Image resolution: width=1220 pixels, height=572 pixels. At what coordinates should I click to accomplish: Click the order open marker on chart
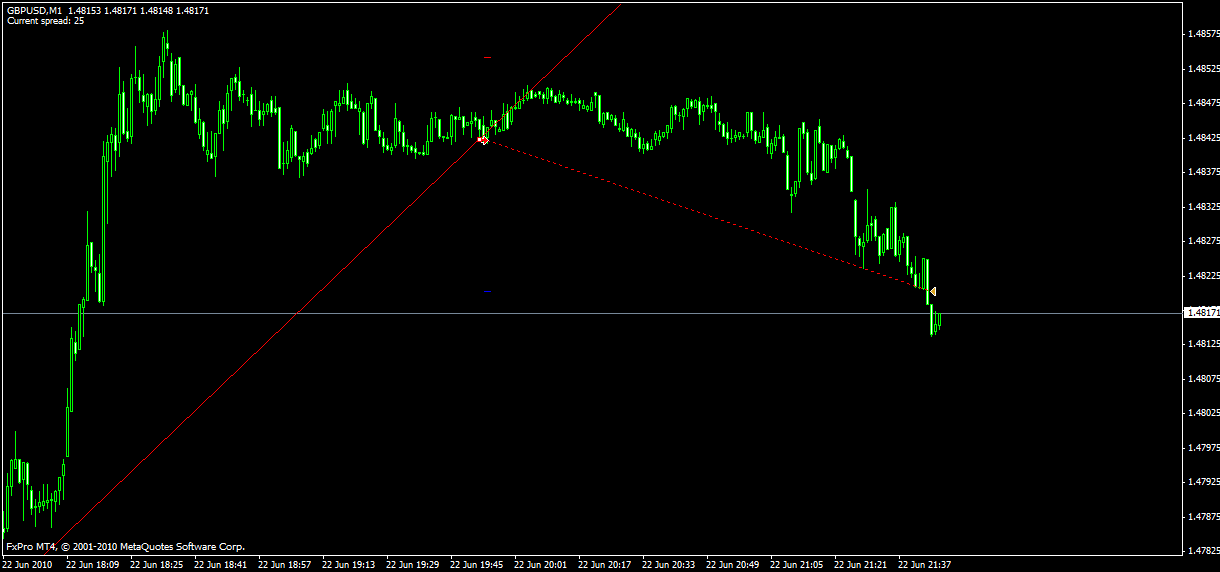484,140
